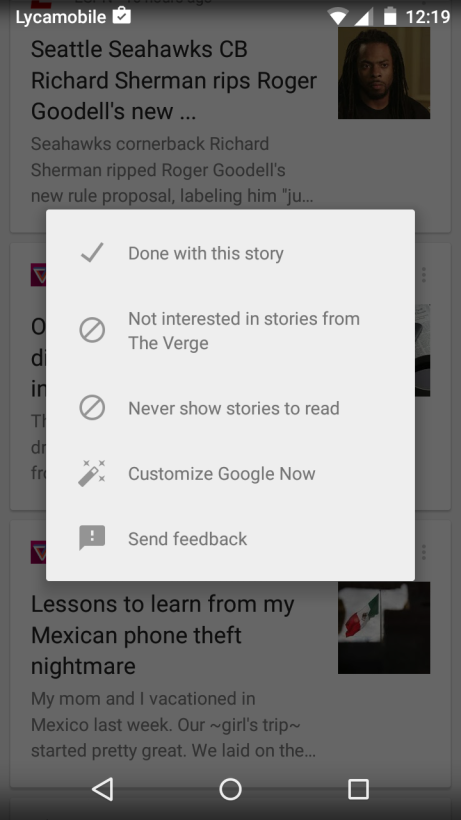Tap the recent apps square button
The image size is (461, 820).
[x=359, y=789]
